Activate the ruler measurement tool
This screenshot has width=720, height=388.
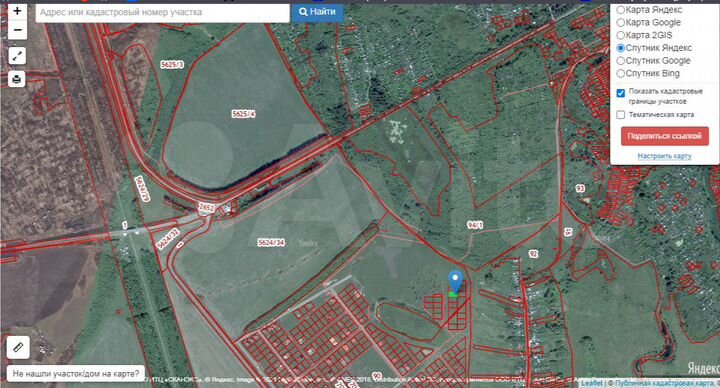point(18,347)
